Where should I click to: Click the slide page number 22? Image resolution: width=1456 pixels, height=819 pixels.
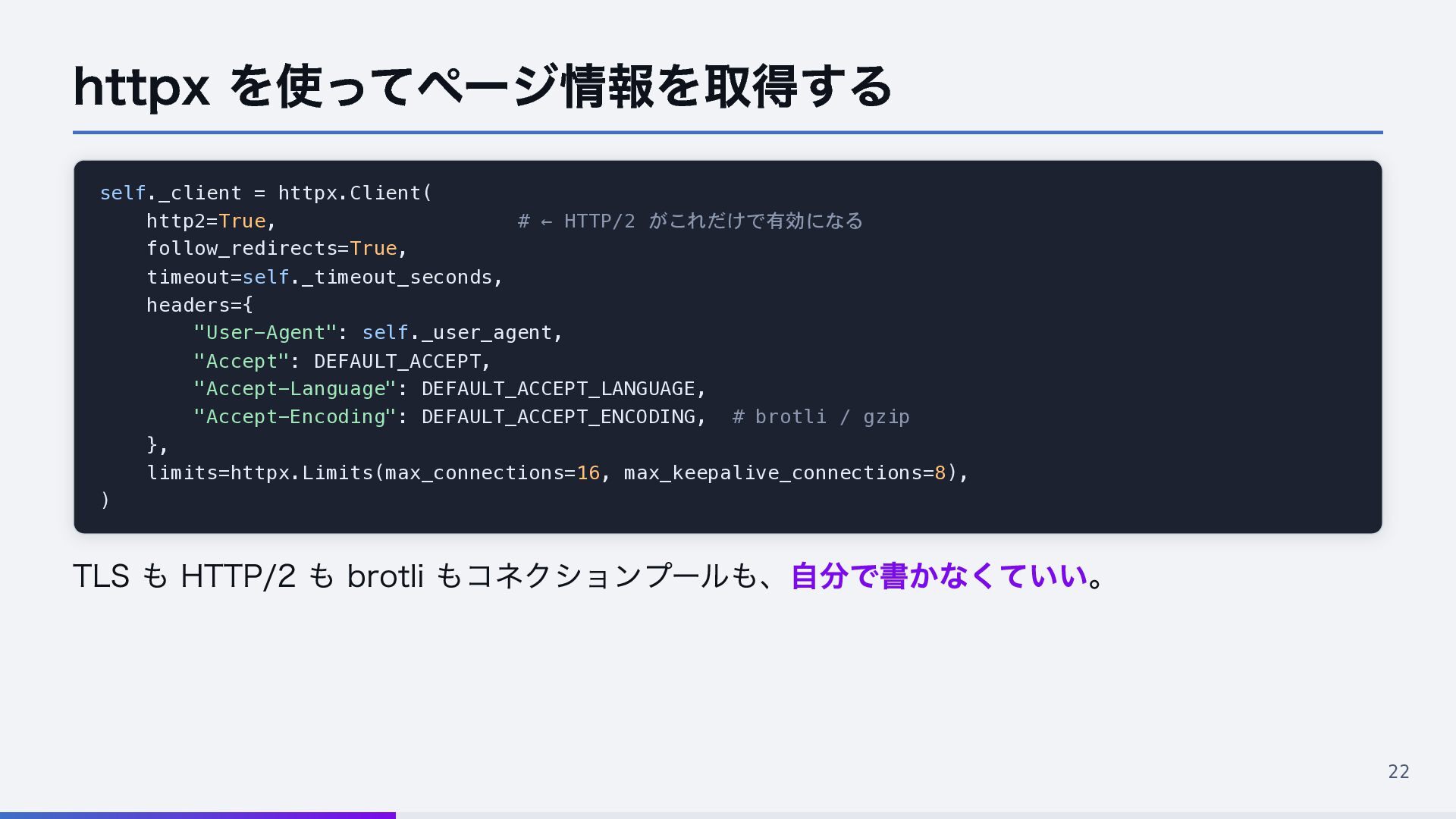(x=1398, y=772)
